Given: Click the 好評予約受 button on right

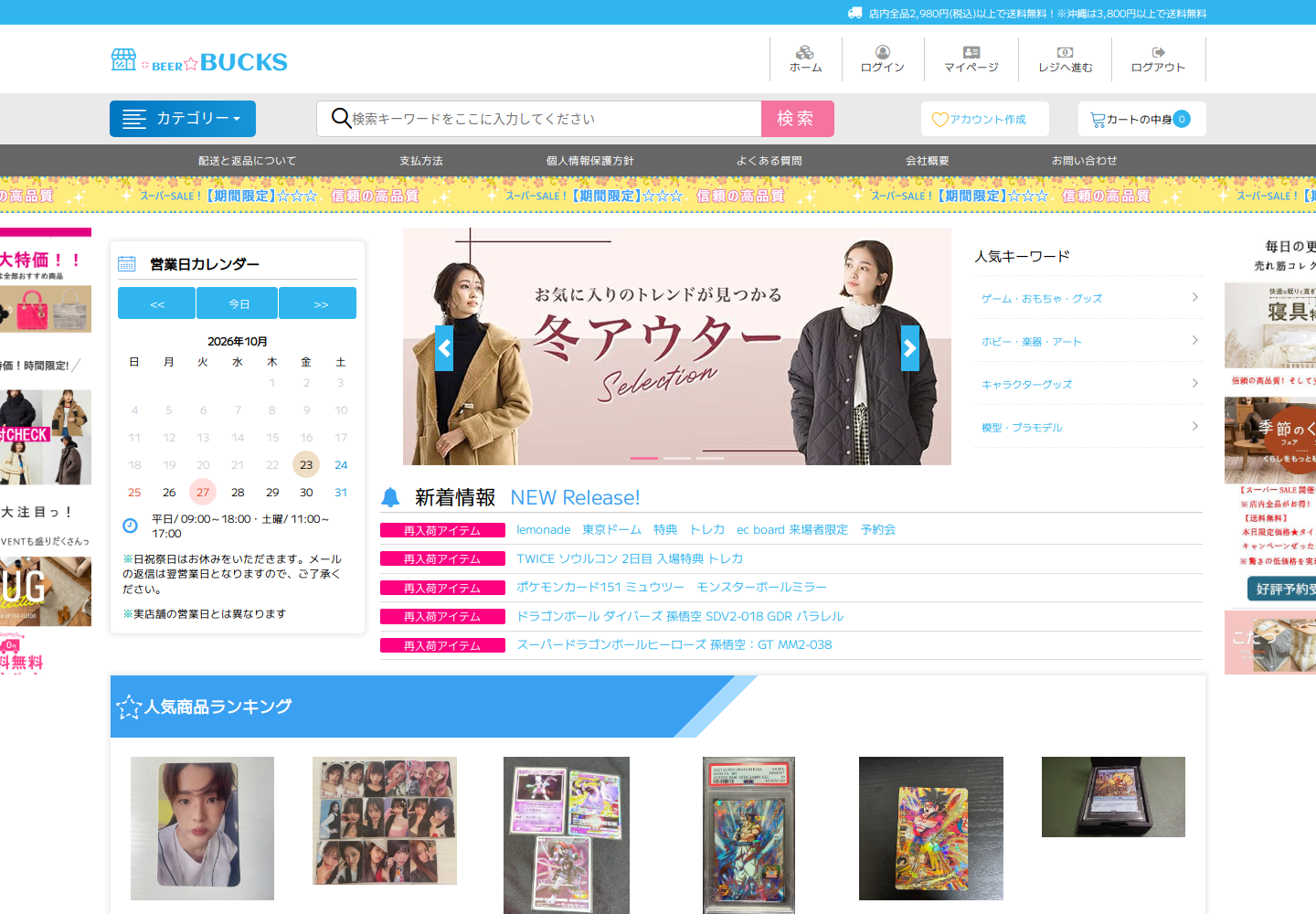Looking at the screenshot, I should point(1282,589).
